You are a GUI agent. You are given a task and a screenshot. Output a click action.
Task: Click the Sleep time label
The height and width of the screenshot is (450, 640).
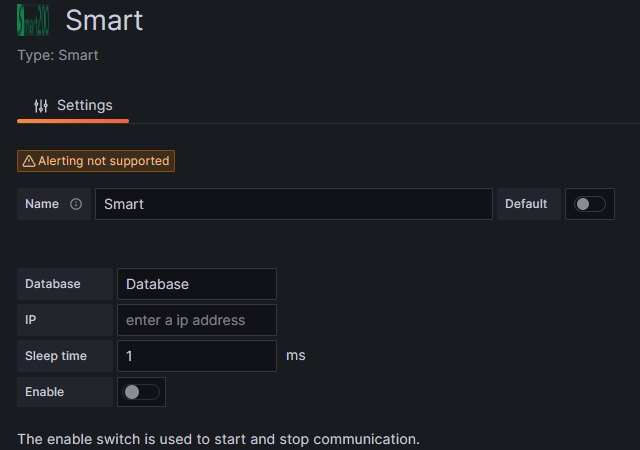(x=56, y=356)
